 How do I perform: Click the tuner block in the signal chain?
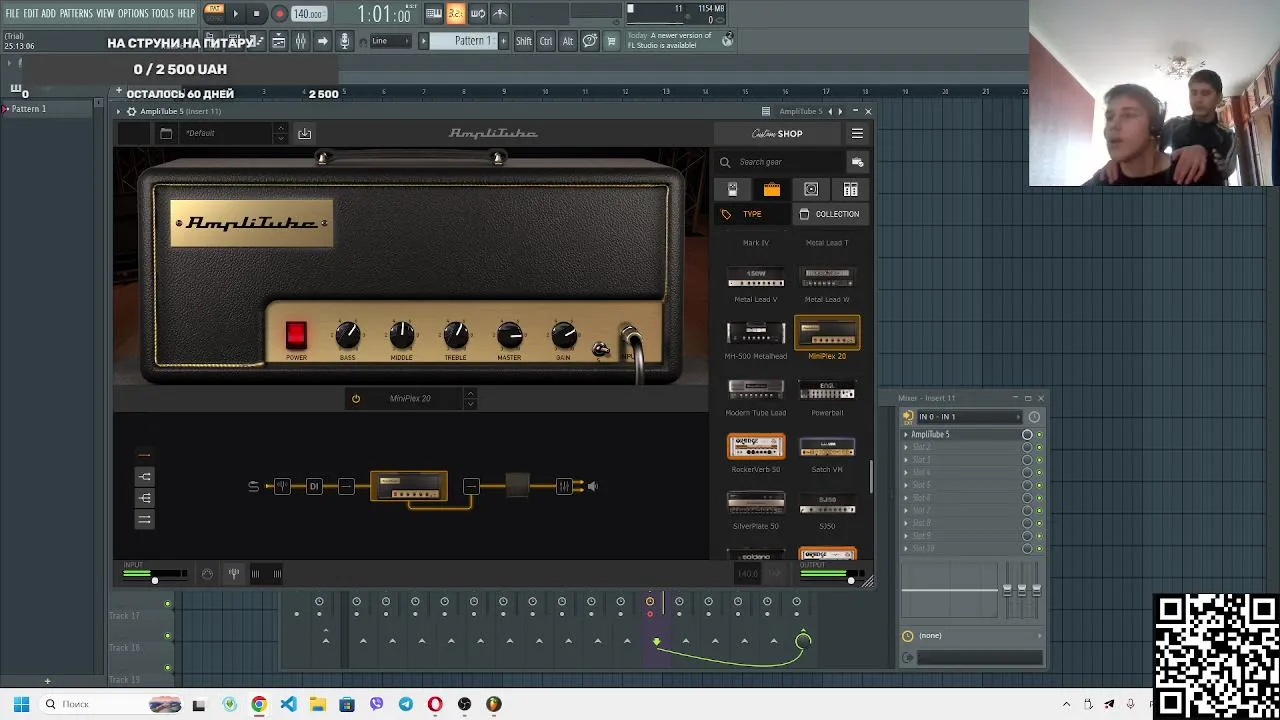pyautogui.click(x=283, y=487)
